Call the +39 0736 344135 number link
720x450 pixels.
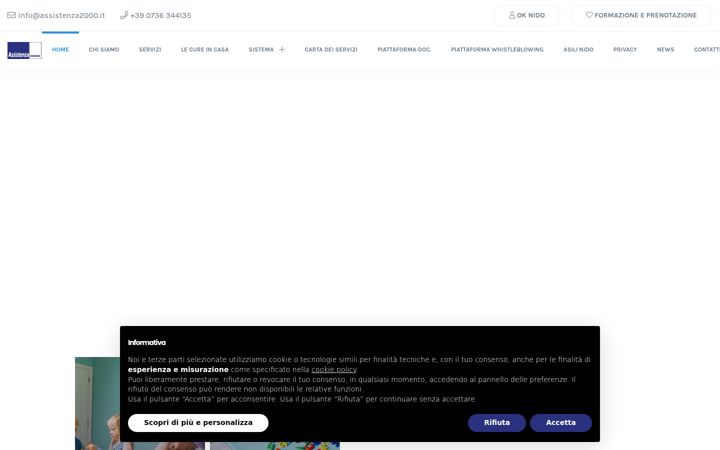161,15
